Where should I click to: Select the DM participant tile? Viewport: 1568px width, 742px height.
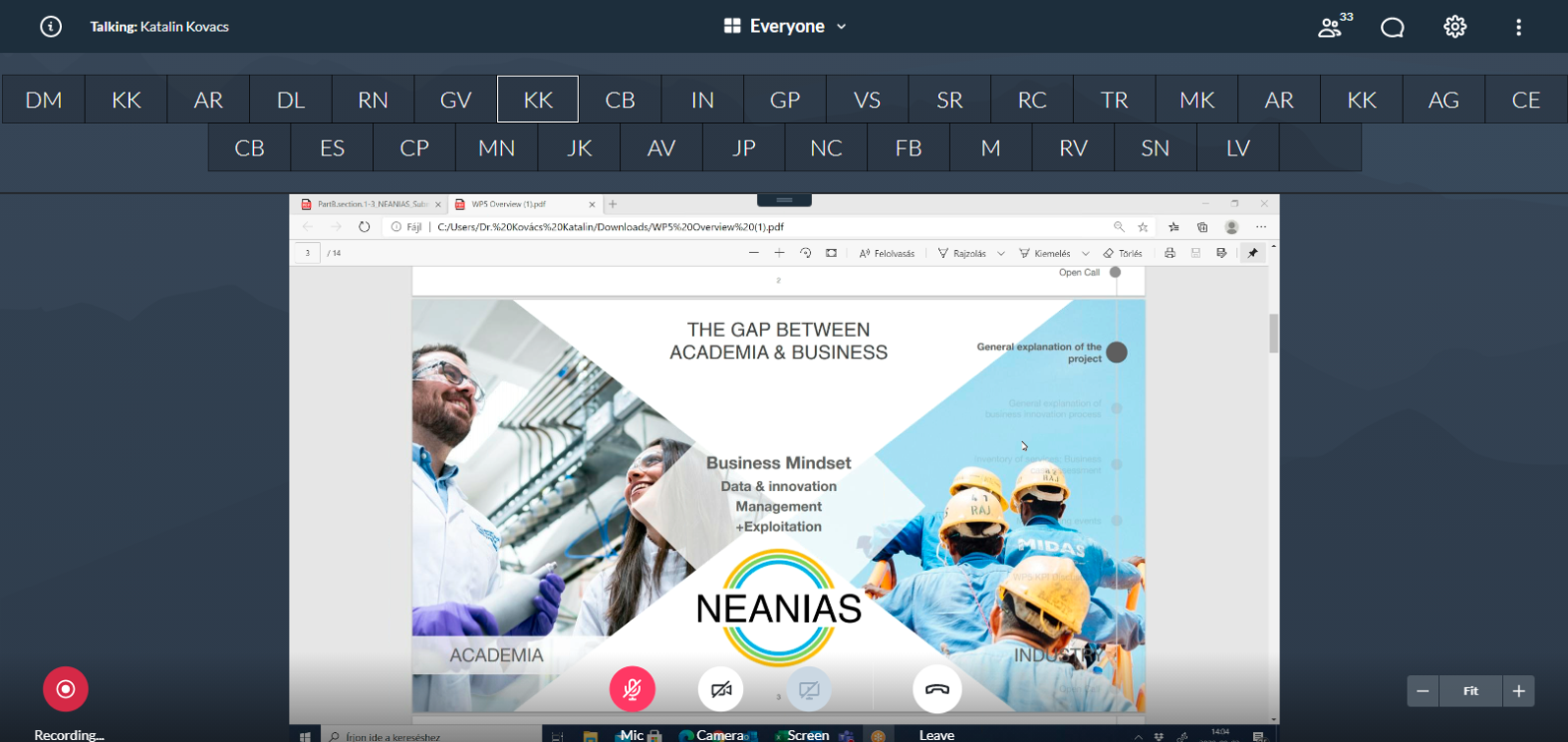pos(43,99)
